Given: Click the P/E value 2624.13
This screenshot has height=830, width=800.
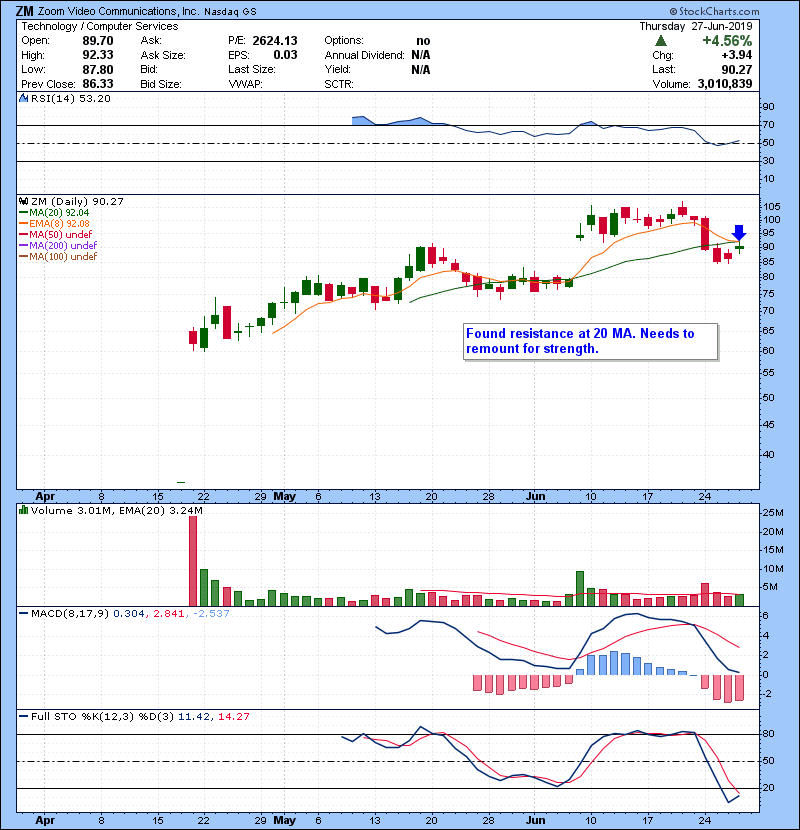Looking at the screenshot, I should 275,41.
